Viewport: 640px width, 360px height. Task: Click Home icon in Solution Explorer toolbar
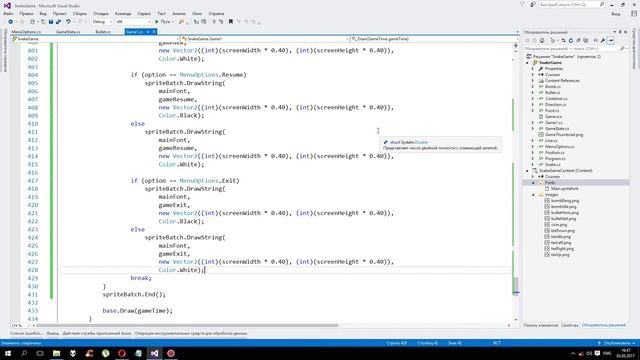coord(542,40)
